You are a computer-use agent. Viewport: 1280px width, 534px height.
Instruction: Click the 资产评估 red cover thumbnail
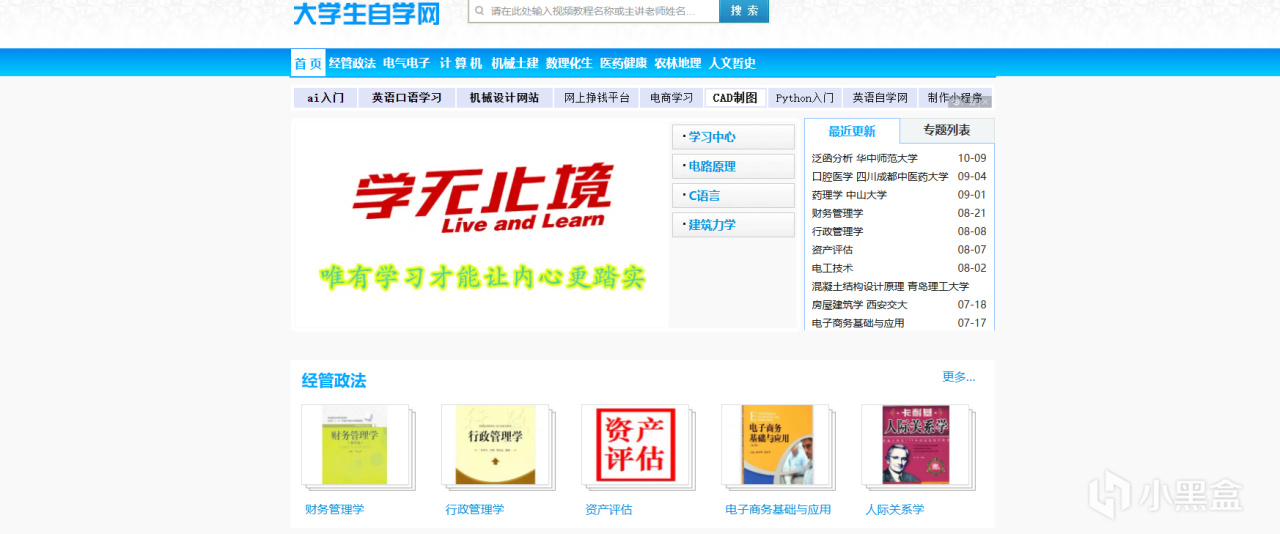pyautogui.click(x=636, y=445)
